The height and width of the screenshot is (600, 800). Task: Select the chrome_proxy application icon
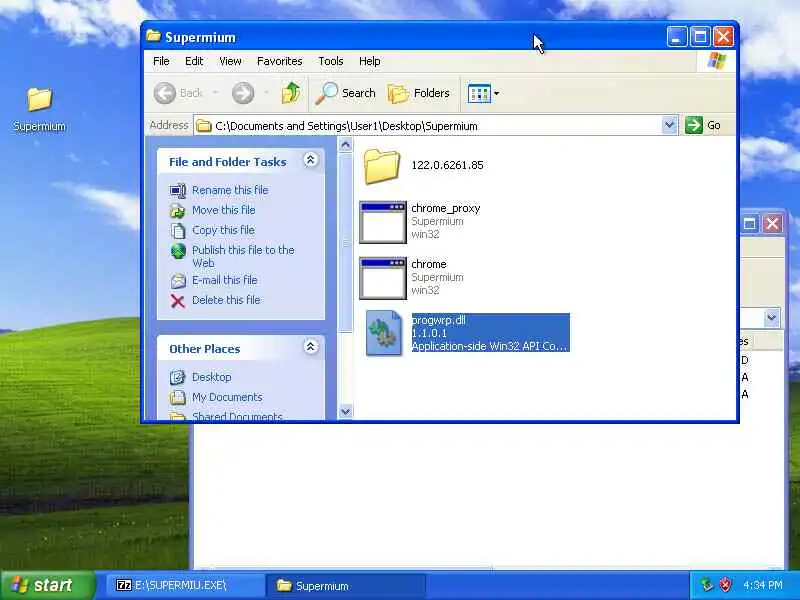click(383, 222)
